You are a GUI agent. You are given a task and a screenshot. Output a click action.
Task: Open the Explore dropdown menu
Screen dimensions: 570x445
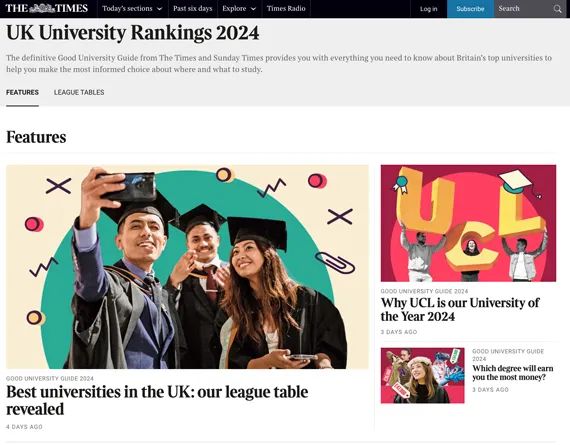239,8
